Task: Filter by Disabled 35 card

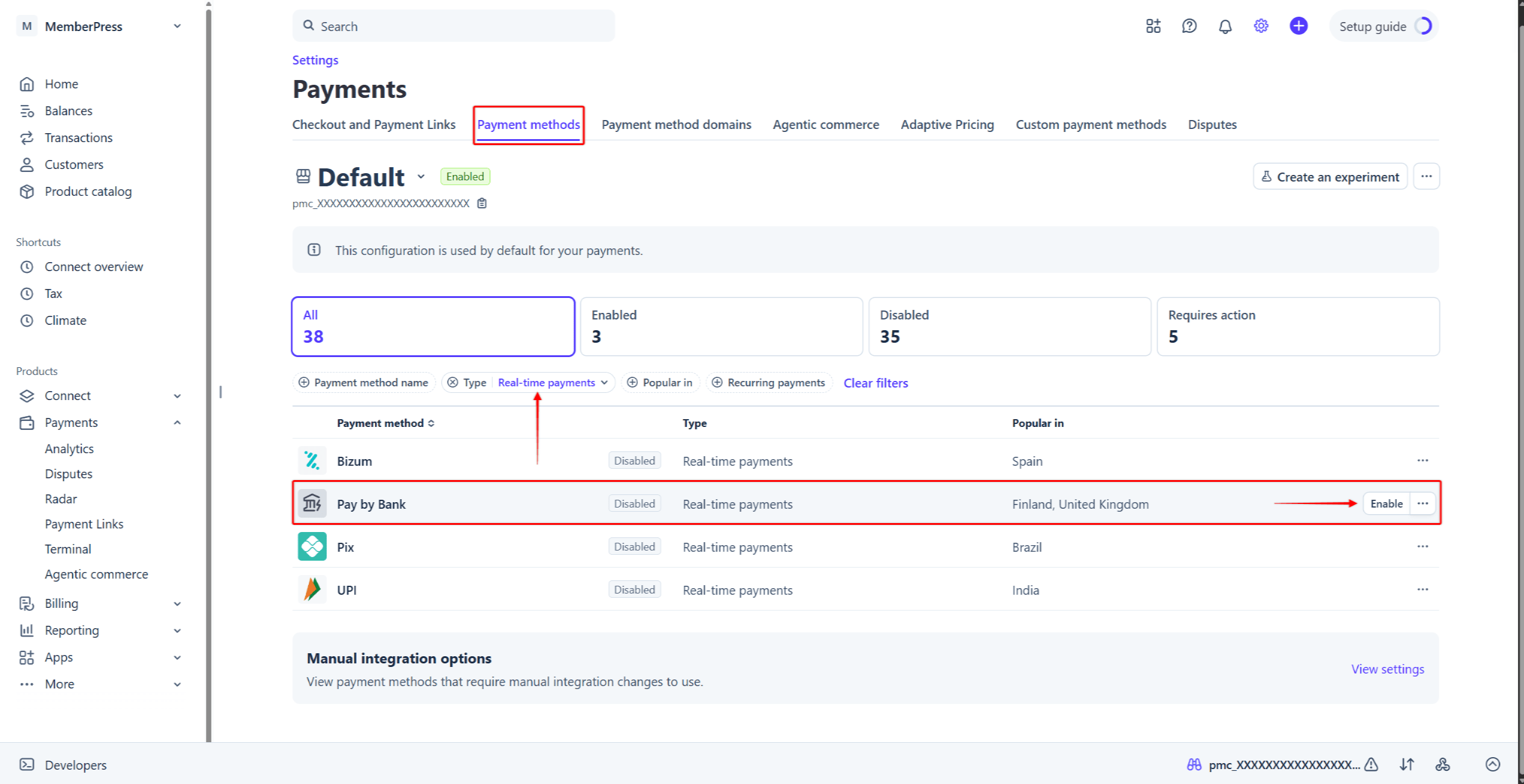Action: coord(1010,327)
